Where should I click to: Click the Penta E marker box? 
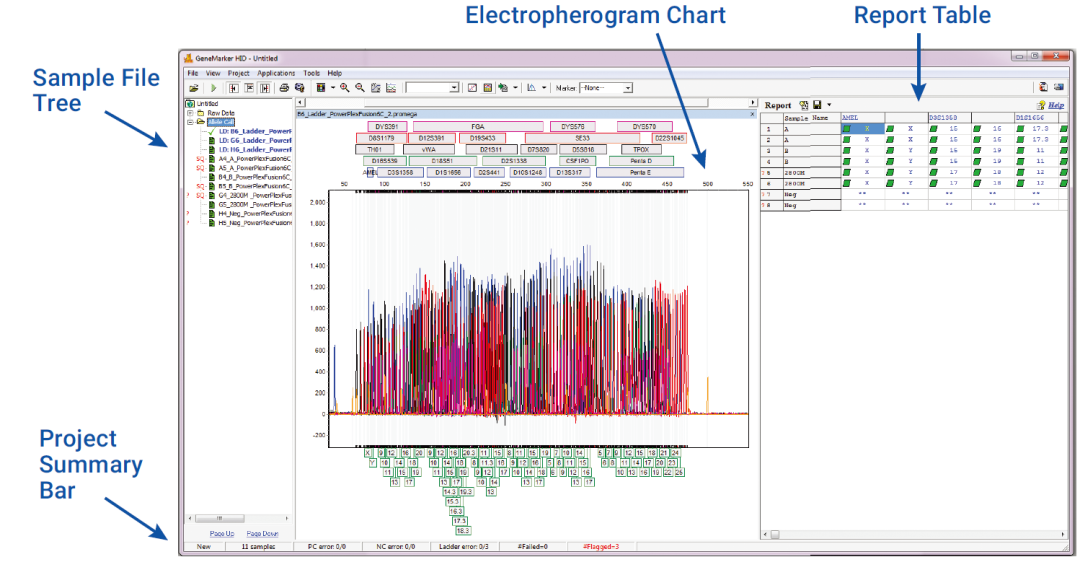pos(640,173)
